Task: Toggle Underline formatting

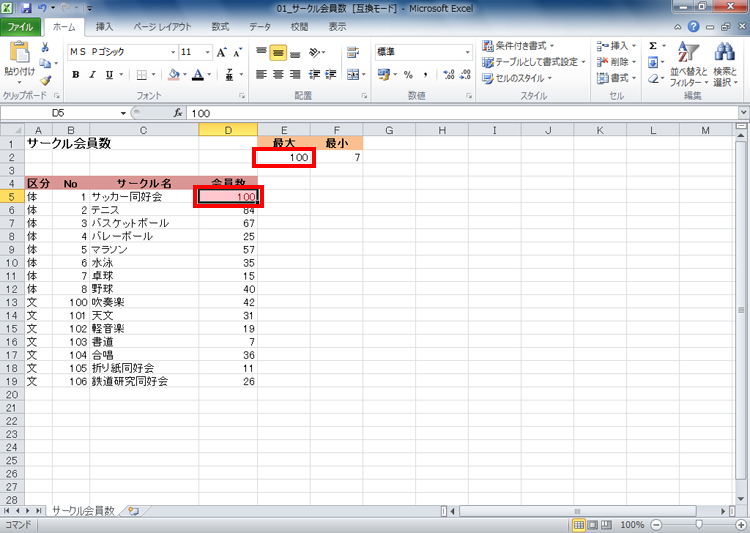Action: point(110,75)
